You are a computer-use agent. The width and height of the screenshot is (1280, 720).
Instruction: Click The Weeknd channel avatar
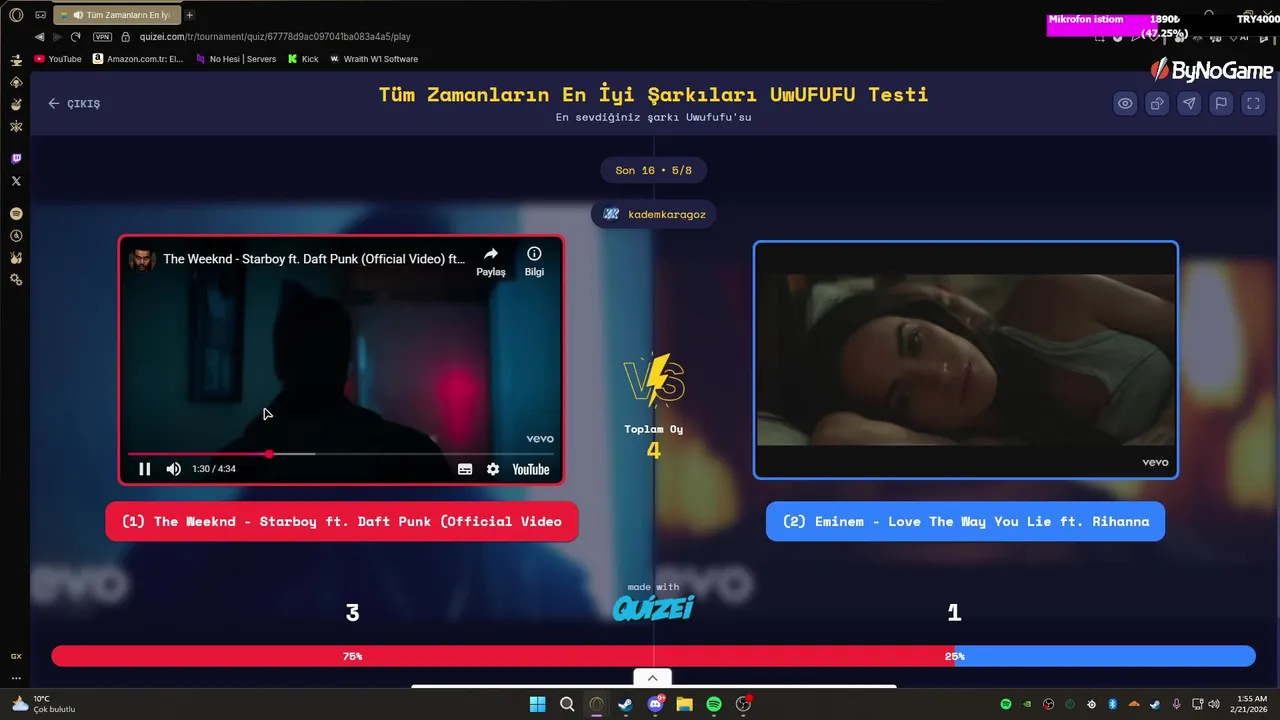[142, 259]
